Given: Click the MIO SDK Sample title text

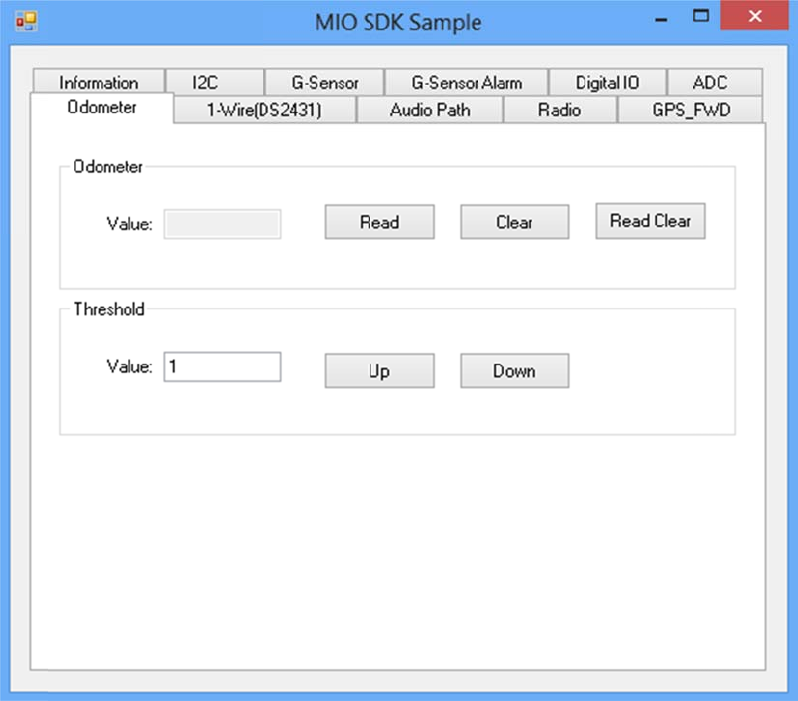Looking at the screenshot, I should [x=398, y=22].
